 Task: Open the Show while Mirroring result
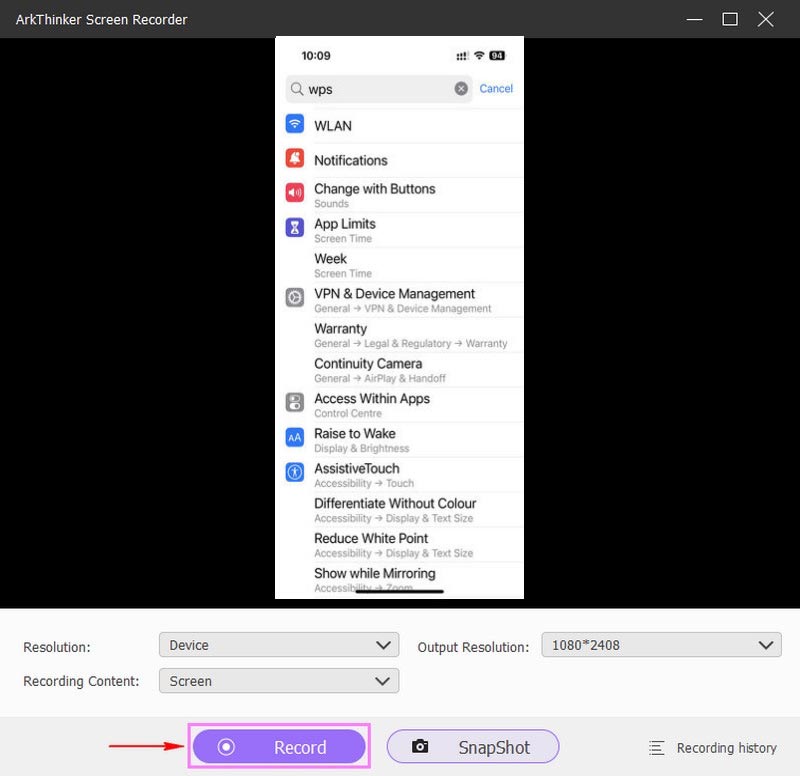(399, 580)
